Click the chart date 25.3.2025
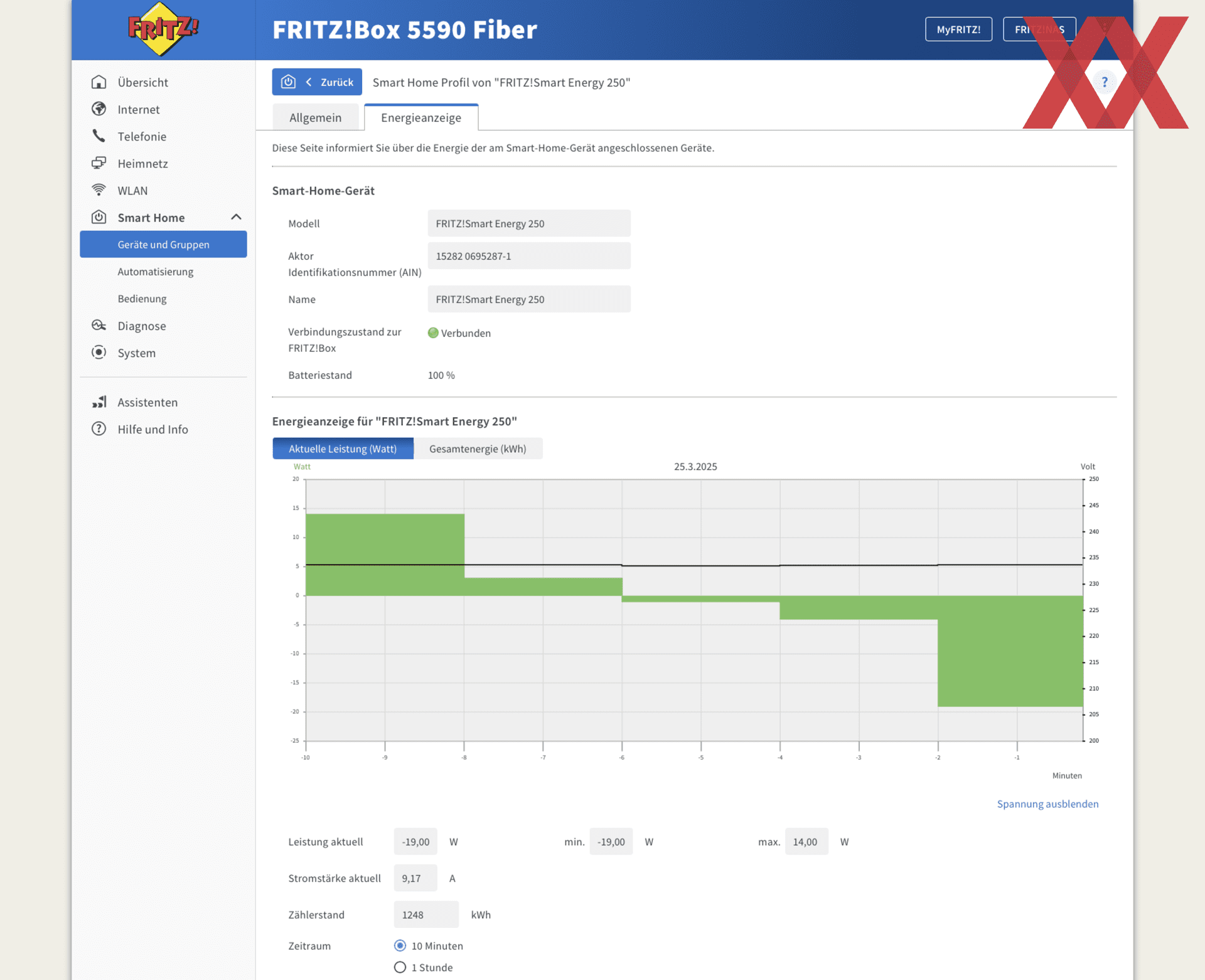Image resolution: width=1205 pixels, height=980 pixels. (695, 467)
